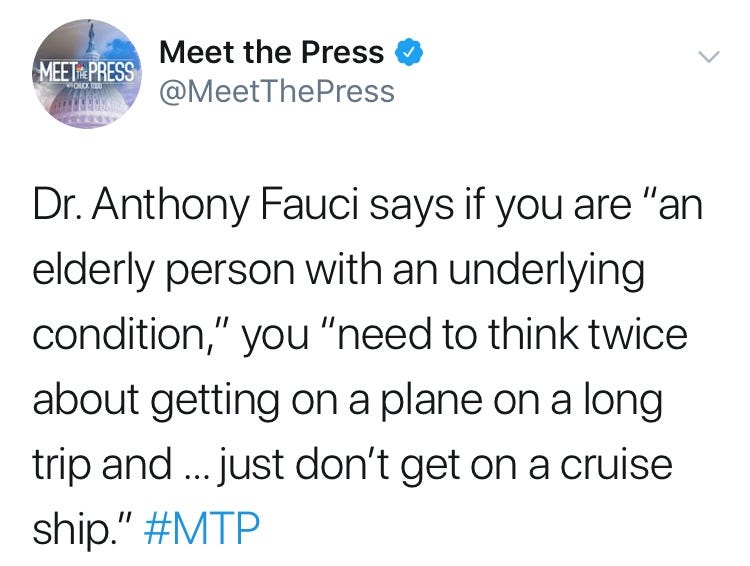
Task: Click the word 'ship' before the hashtag
Action: [x=71, y=530]
